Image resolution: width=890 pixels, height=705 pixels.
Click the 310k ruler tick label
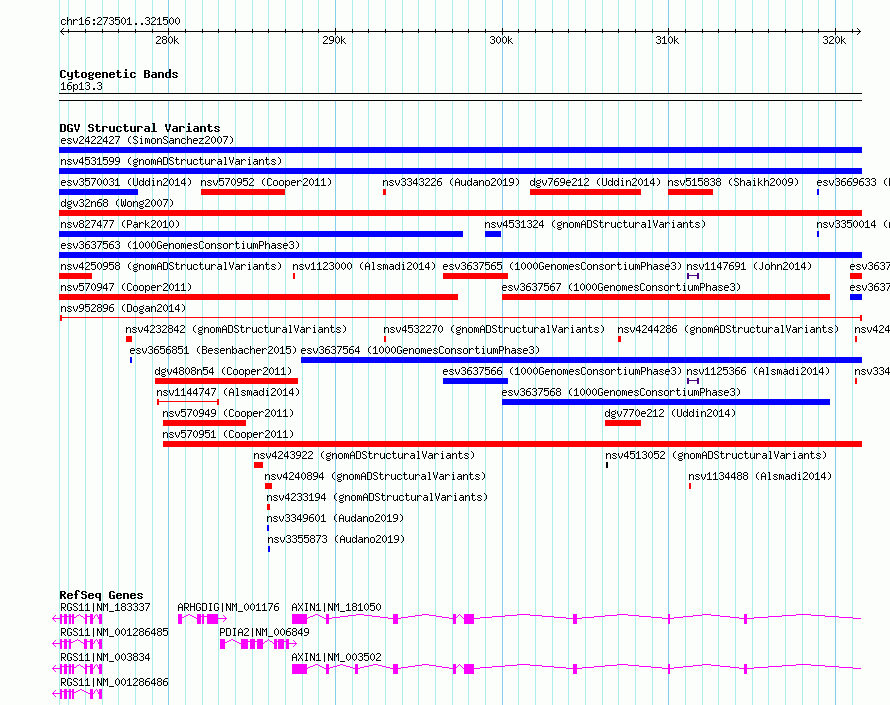[667, 40]
